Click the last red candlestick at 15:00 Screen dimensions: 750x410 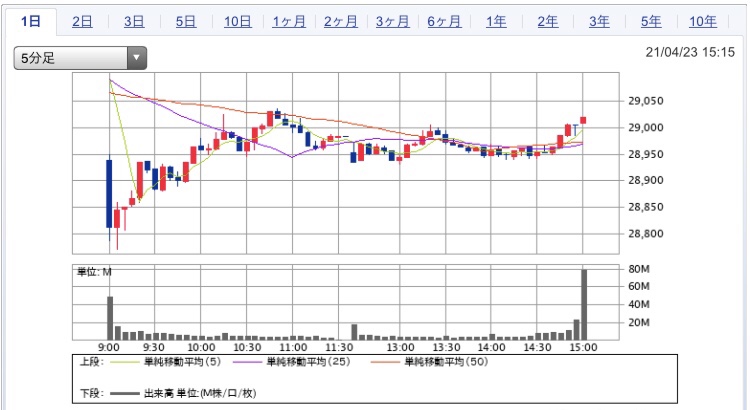[583, 121]
